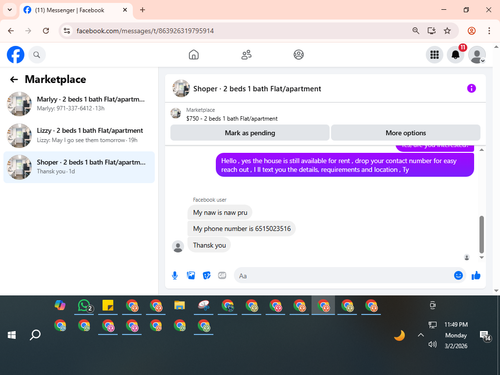Bookmark this page with the star icon

click(x=447, y=31)
